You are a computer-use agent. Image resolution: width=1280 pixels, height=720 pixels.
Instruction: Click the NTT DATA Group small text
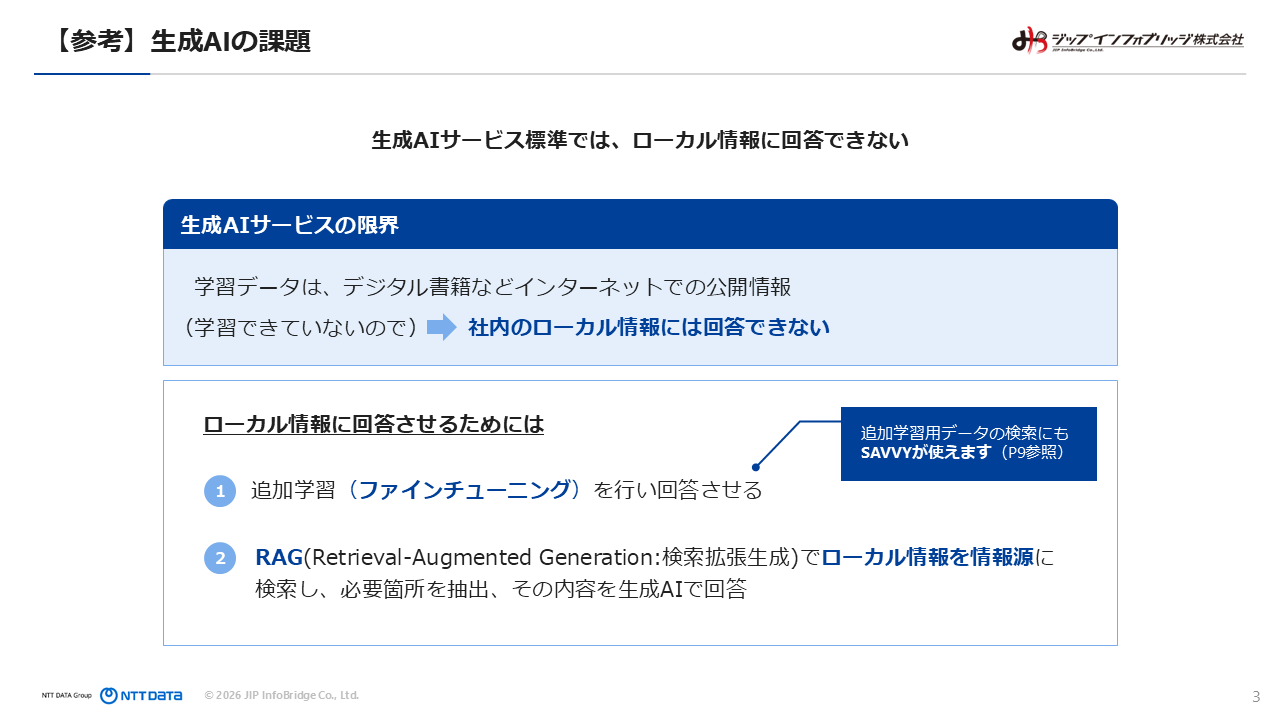(x=67, y=695)
